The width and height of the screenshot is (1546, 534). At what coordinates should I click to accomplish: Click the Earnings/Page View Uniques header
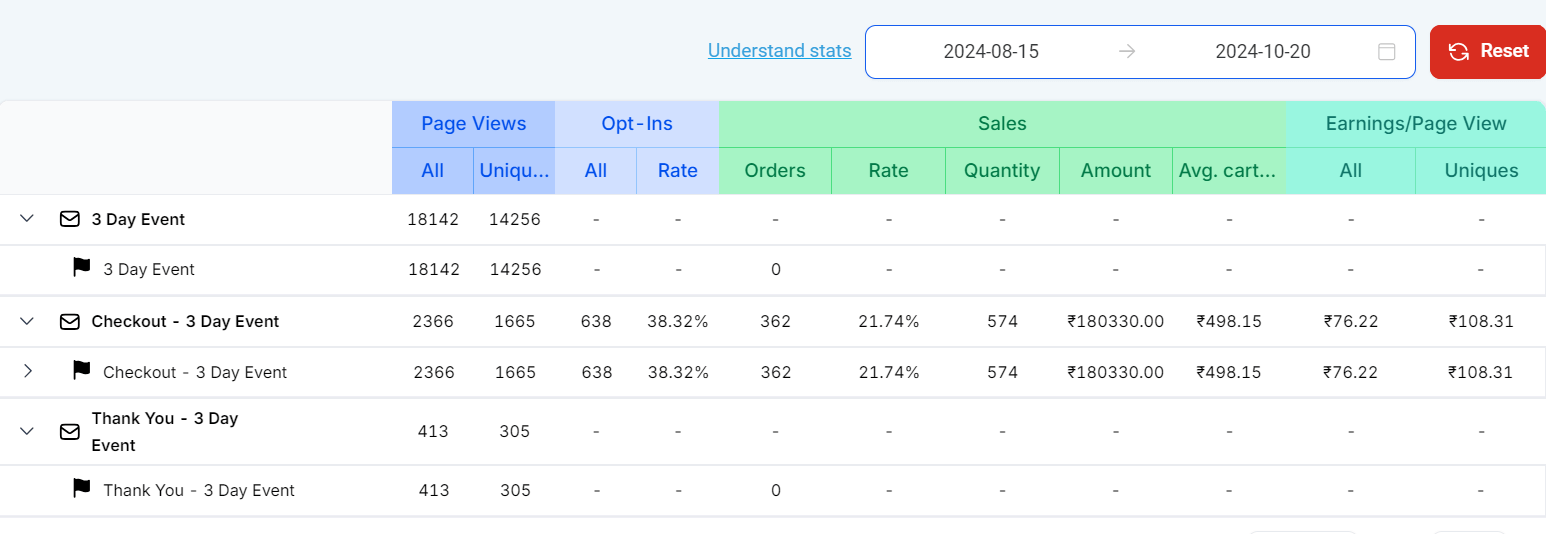pos(1481,171)
